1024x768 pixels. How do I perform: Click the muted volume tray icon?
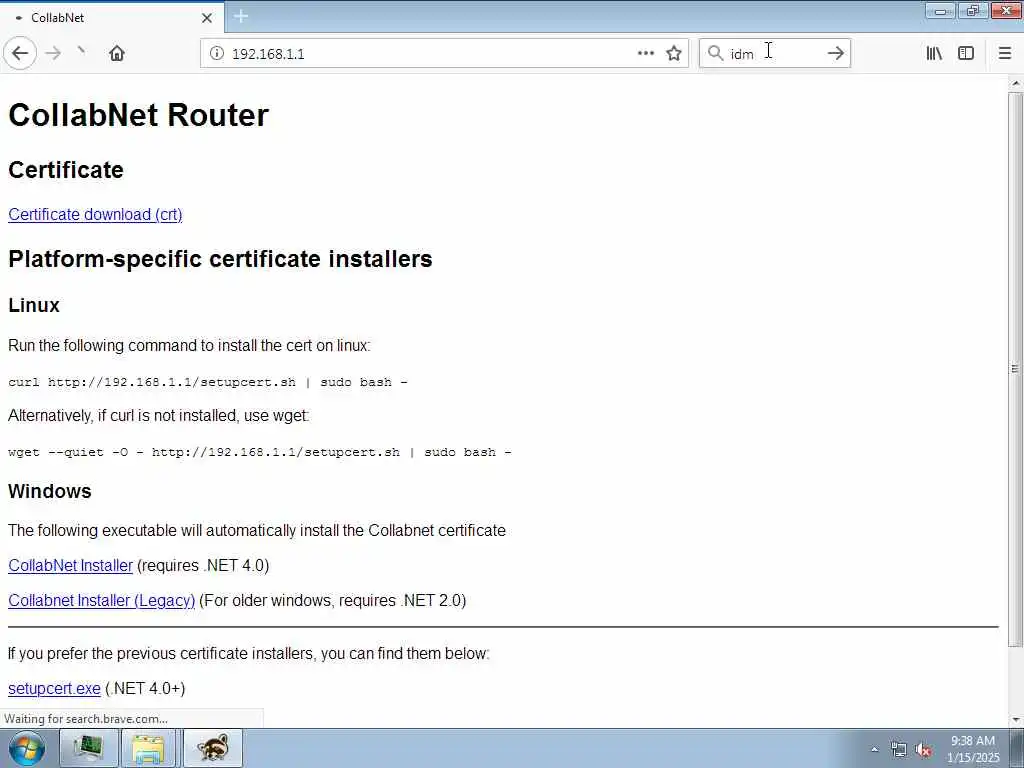pyautogui.click(x=923, y=750)
